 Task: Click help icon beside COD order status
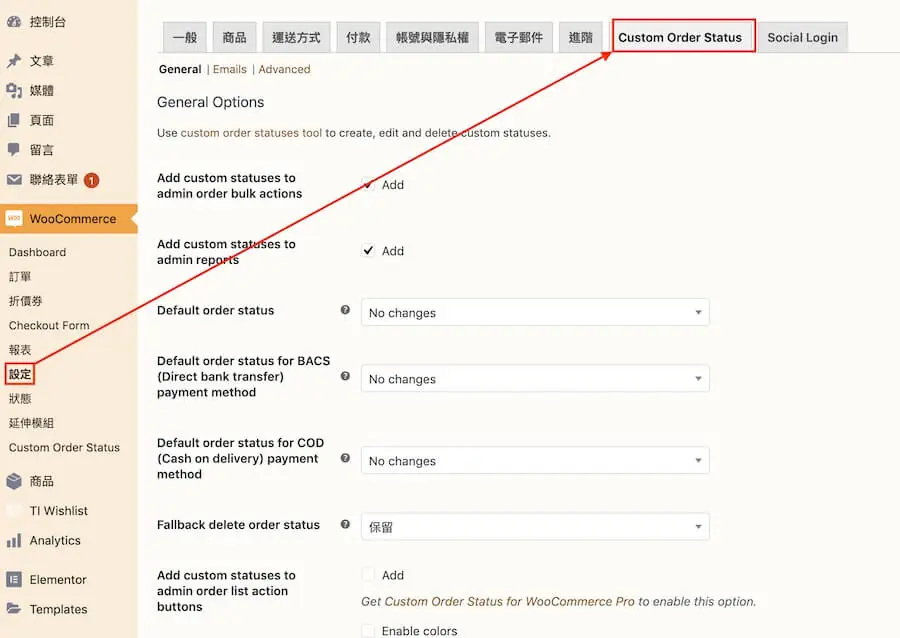pyautogui.click(x=345, y=458)
